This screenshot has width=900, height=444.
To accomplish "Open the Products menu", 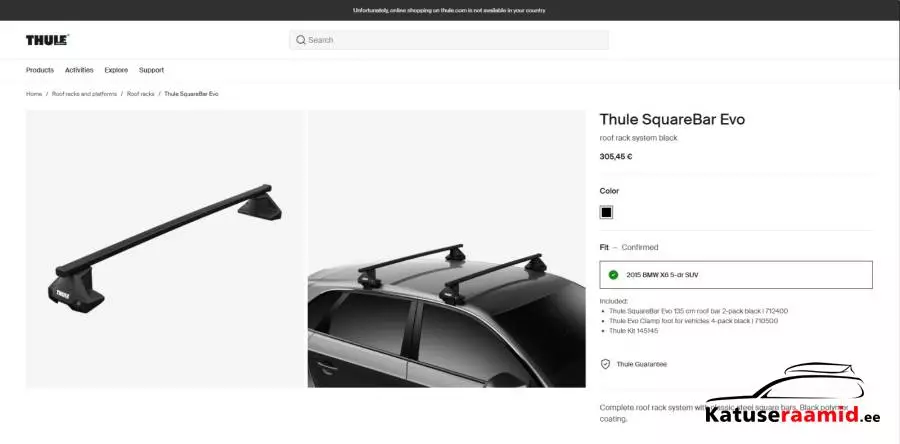I will (40, 70).
